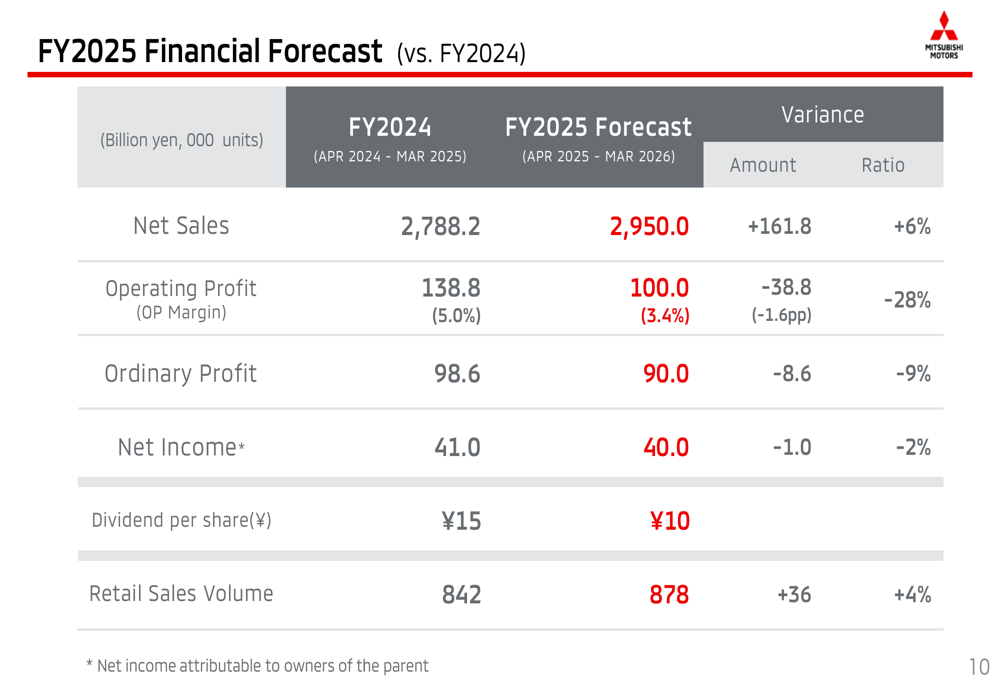Click the Operating Profit row label
Image resolution: width=1000 pixels, height=685 pixels.
tap(181, 289)
